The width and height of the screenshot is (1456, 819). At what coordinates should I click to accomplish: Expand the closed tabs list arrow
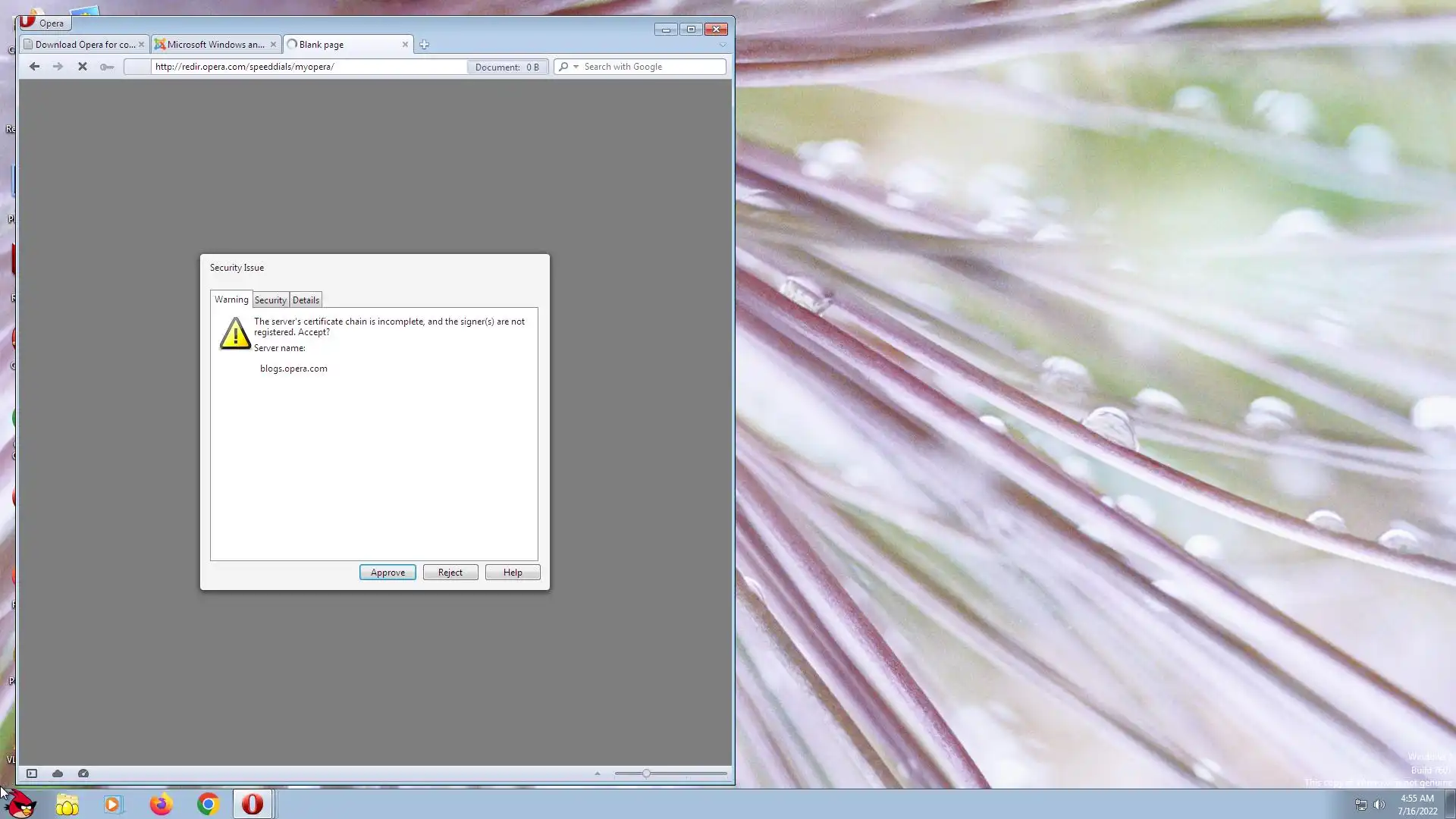pos(722,45)
